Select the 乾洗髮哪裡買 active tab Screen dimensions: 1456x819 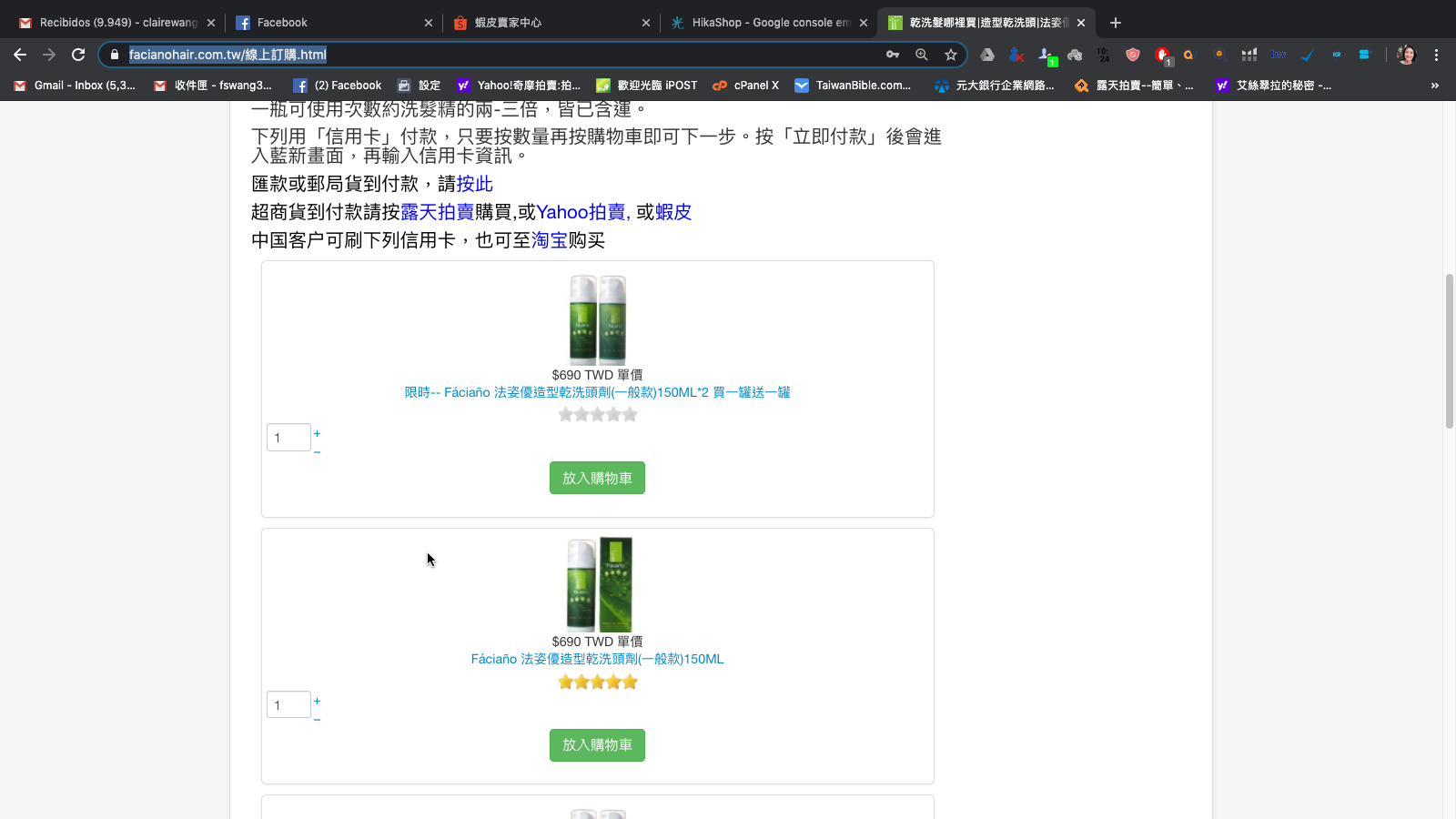tap(986, 23)
